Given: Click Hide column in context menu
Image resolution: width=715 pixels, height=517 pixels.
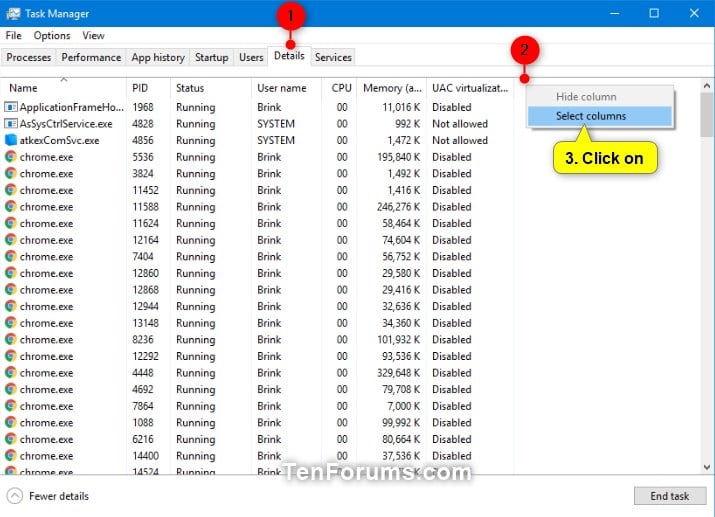Looking at the screenshot, I should (x=600, y=97).
